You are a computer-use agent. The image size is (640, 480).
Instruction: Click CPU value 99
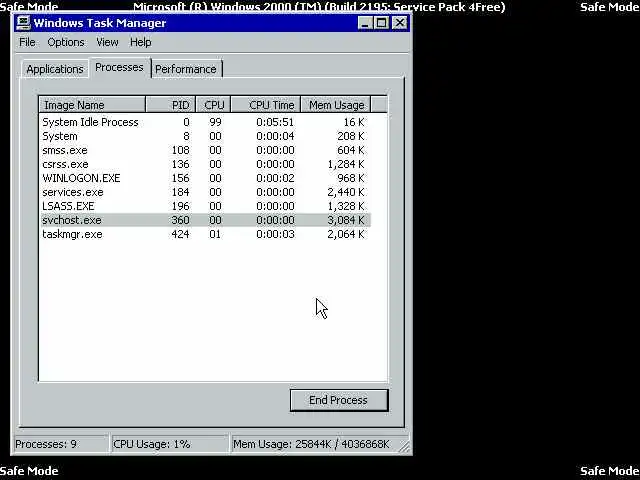(x=215, y=122)
